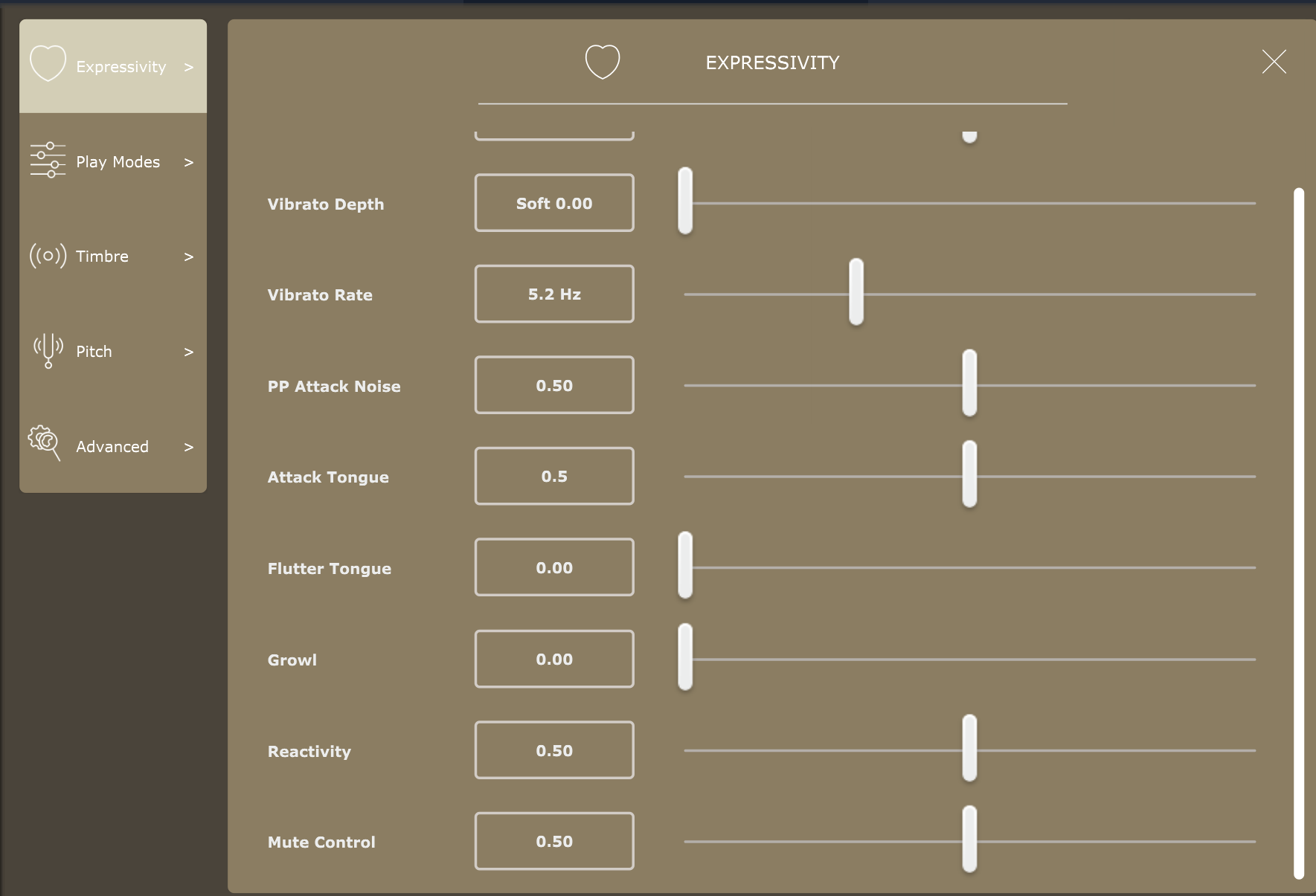
Task: Expand the Pitch section arrow
Action: pos(188,352)
